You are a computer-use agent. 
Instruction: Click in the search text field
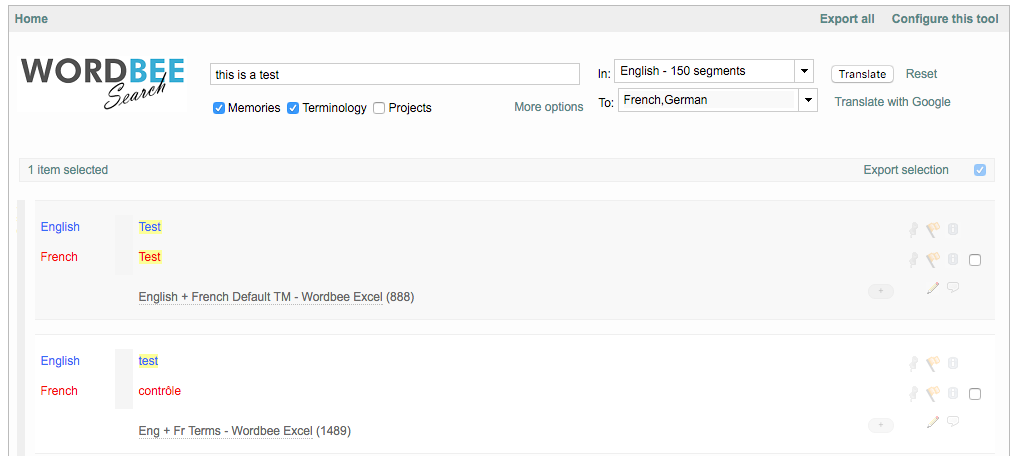[x=395, y=74]
